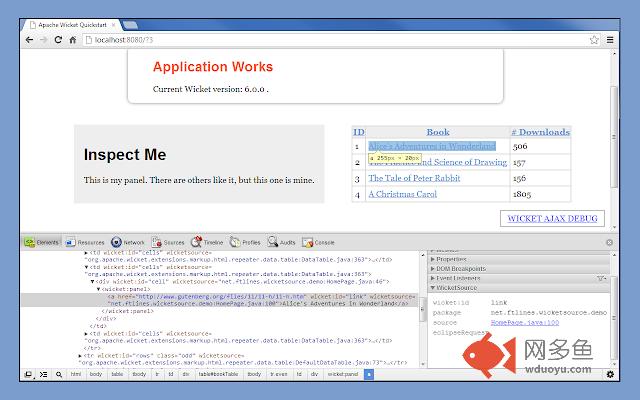Expand the DOM Breakpoints section
The height and width of the screenshot is (400, 640).
pos(462,268)
